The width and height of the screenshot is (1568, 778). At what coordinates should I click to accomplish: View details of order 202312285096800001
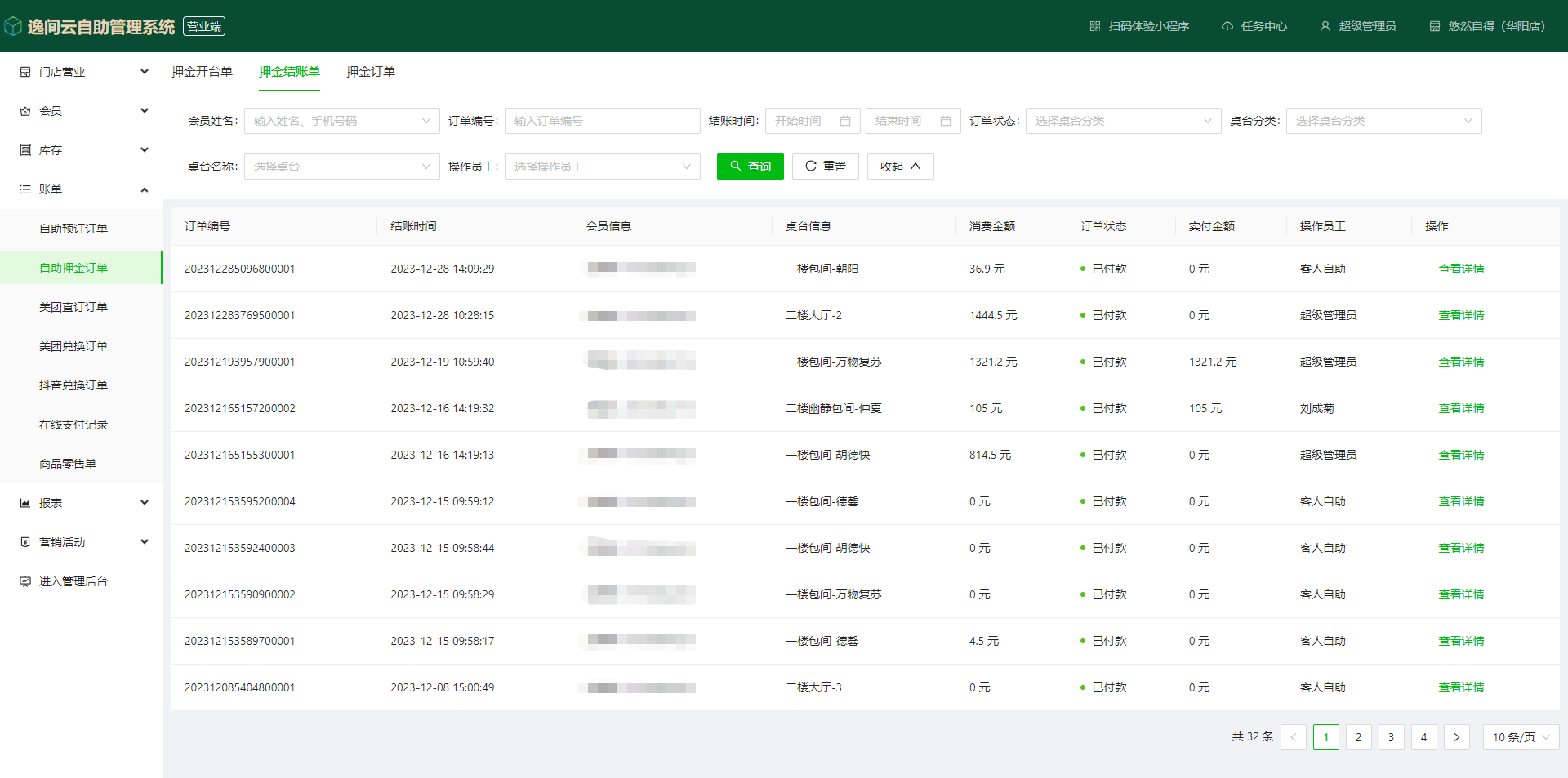tap(1461, 269)
